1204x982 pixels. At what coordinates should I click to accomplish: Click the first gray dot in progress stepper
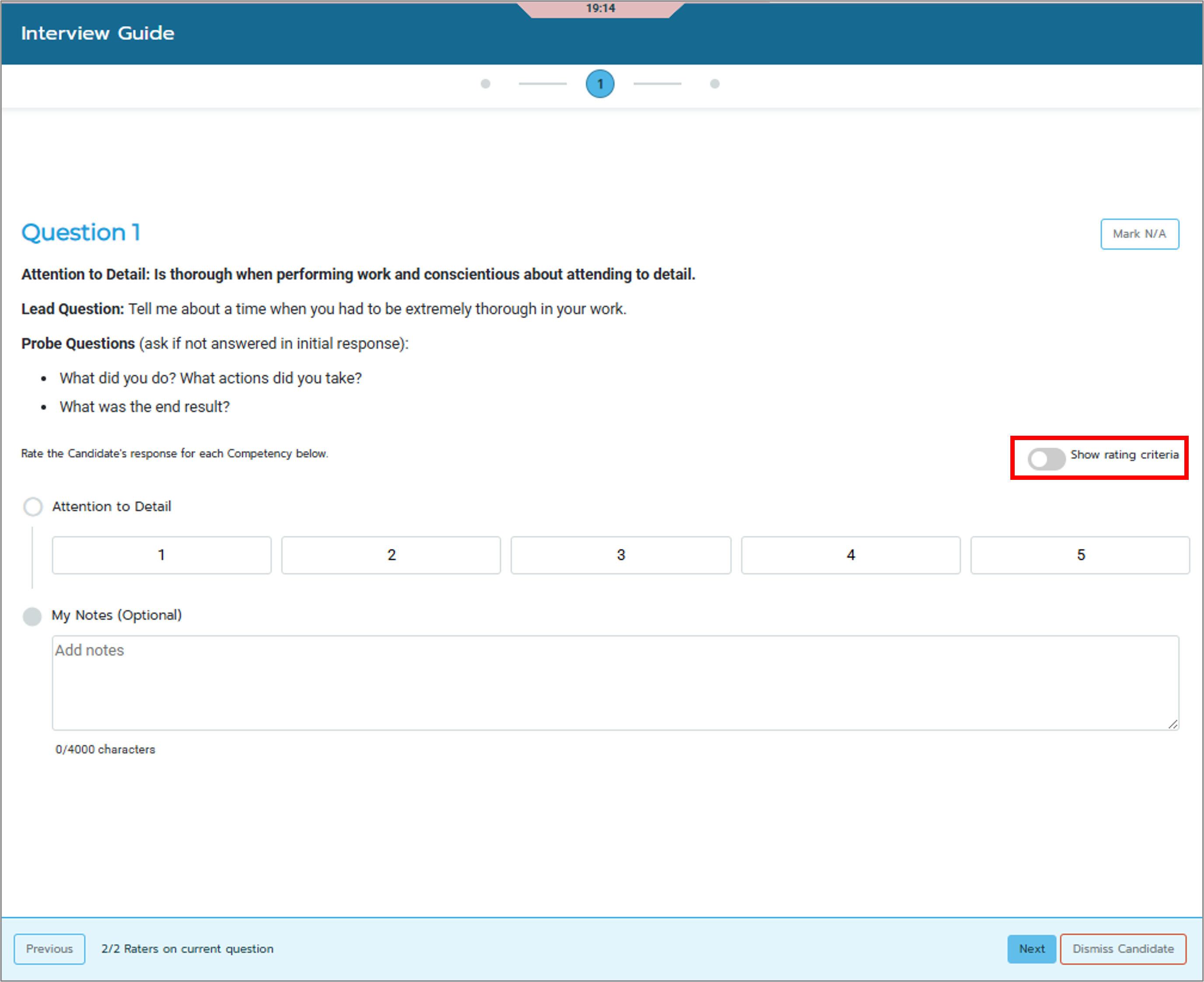pos(485,84)
